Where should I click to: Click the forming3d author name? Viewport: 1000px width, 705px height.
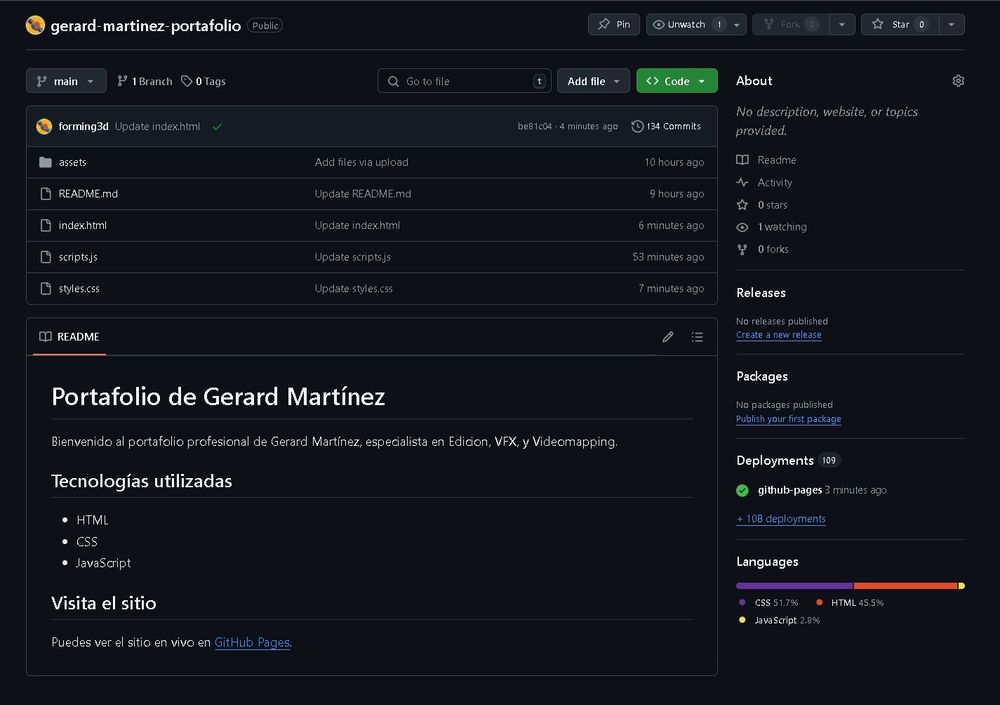[84, 126]
